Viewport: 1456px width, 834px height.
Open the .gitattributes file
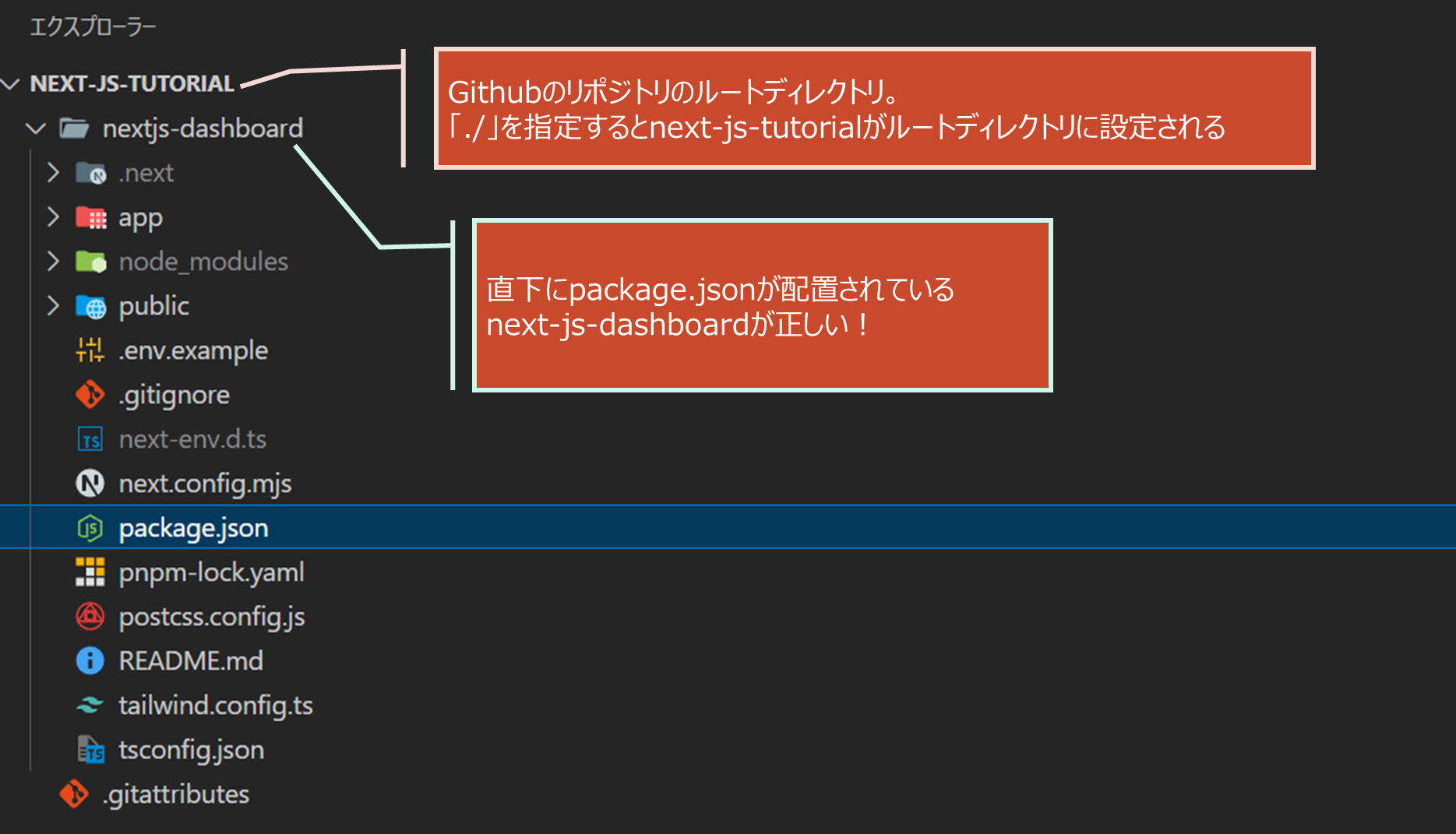click(x=175, y=794)
